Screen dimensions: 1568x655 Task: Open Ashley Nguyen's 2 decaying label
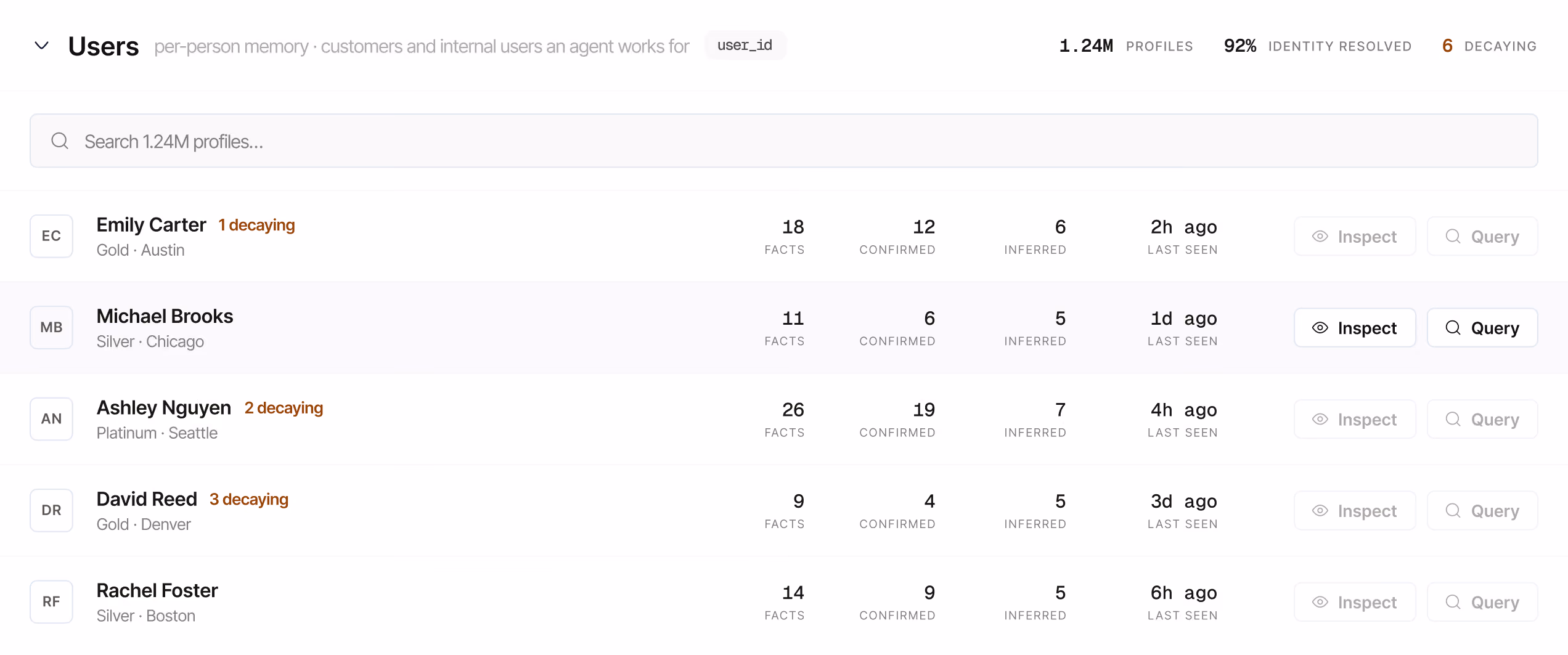(x=284, y=408)
